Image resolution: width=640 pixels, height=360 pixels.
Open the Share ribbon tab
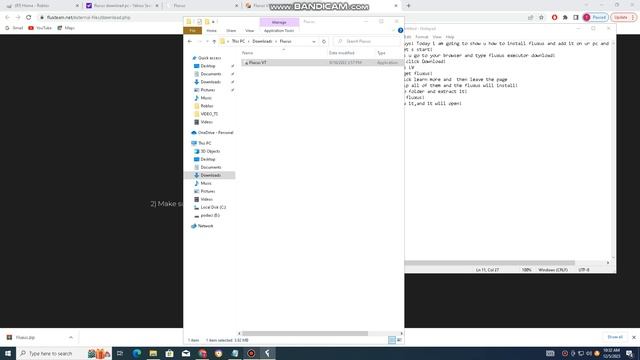pyautogui.click(x=231, y=31)
